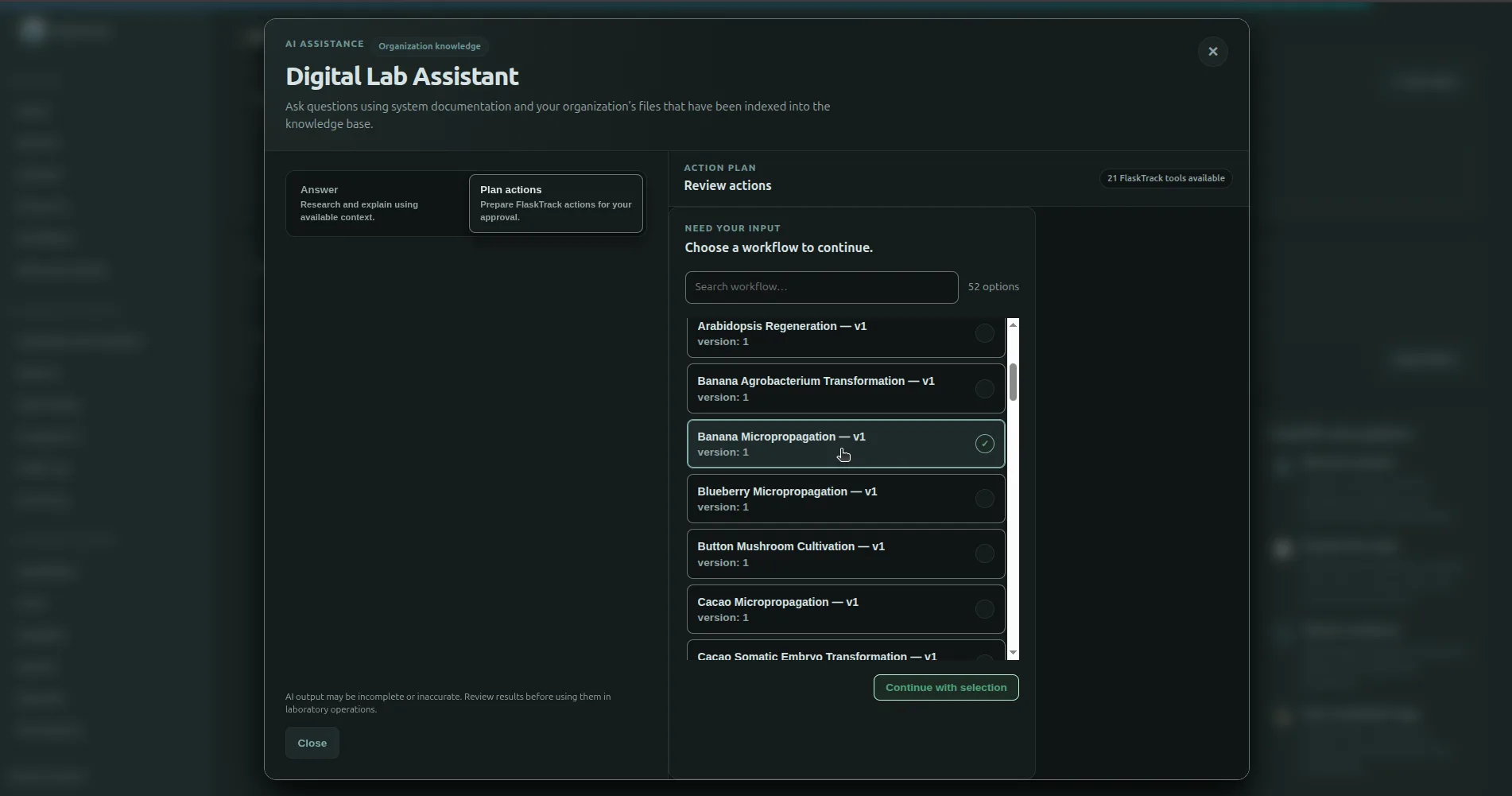Choose 'Banana Agrobacterium Transformation — v1' text

click(816, 381)
